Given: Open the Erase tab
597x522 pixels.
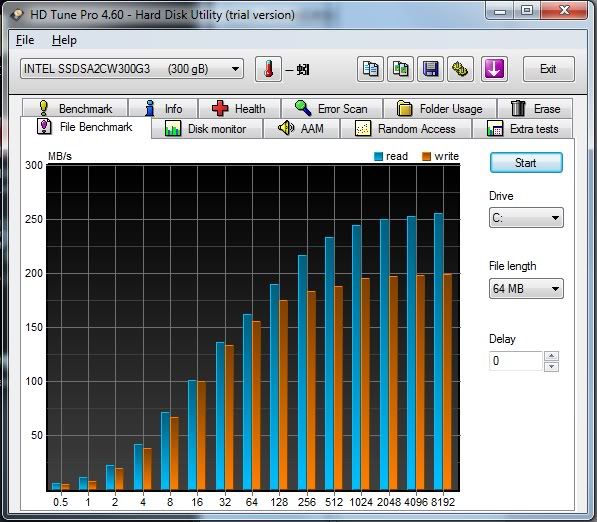Looking at the screenshot, I should coord(535,109).
